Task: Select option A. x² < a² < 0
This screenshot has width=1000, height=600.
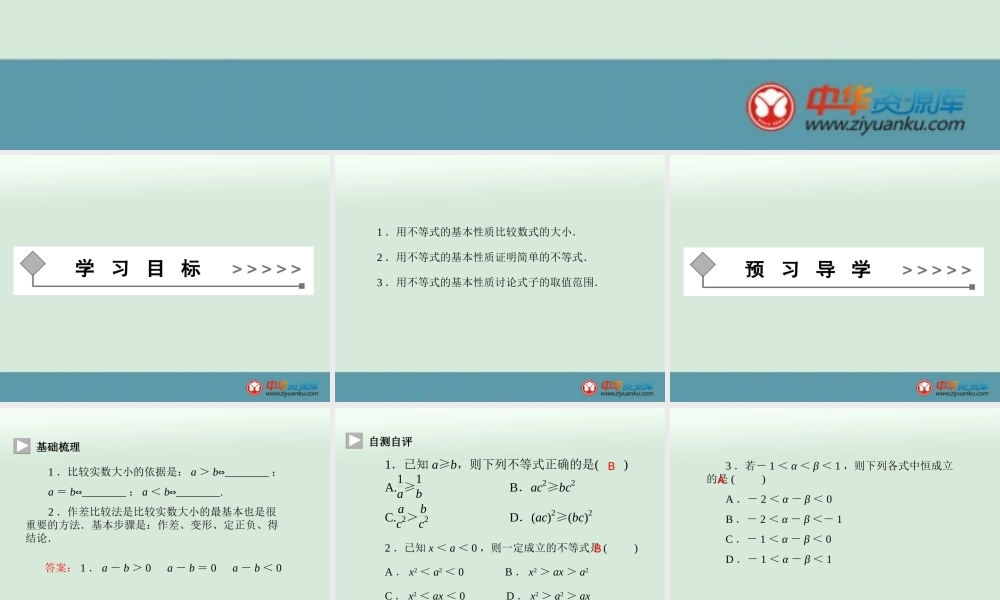Action: click(x=424, y=572)
